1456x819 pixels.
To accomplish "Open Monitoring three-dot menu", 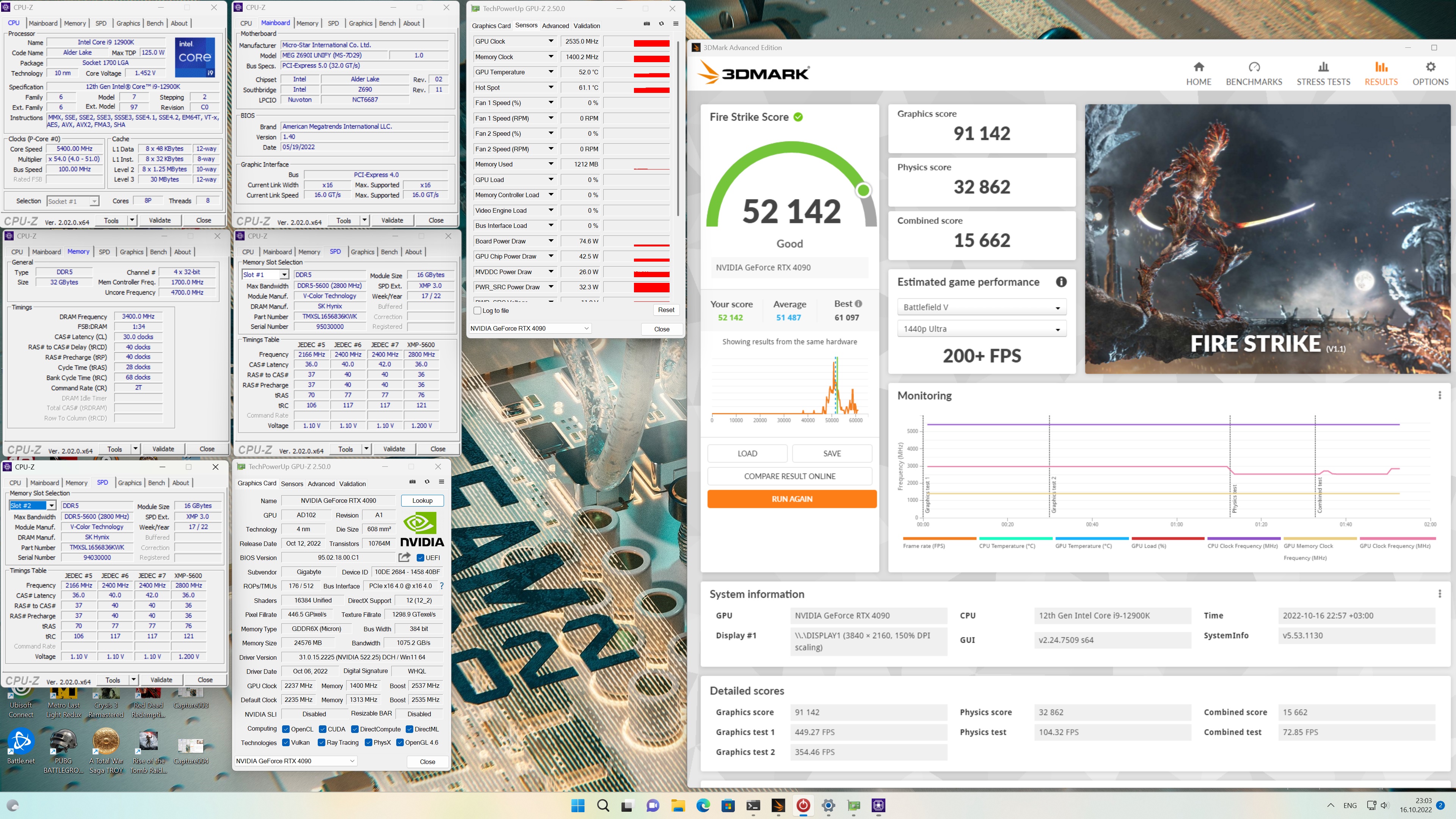I will click(x=1440, y=395).
